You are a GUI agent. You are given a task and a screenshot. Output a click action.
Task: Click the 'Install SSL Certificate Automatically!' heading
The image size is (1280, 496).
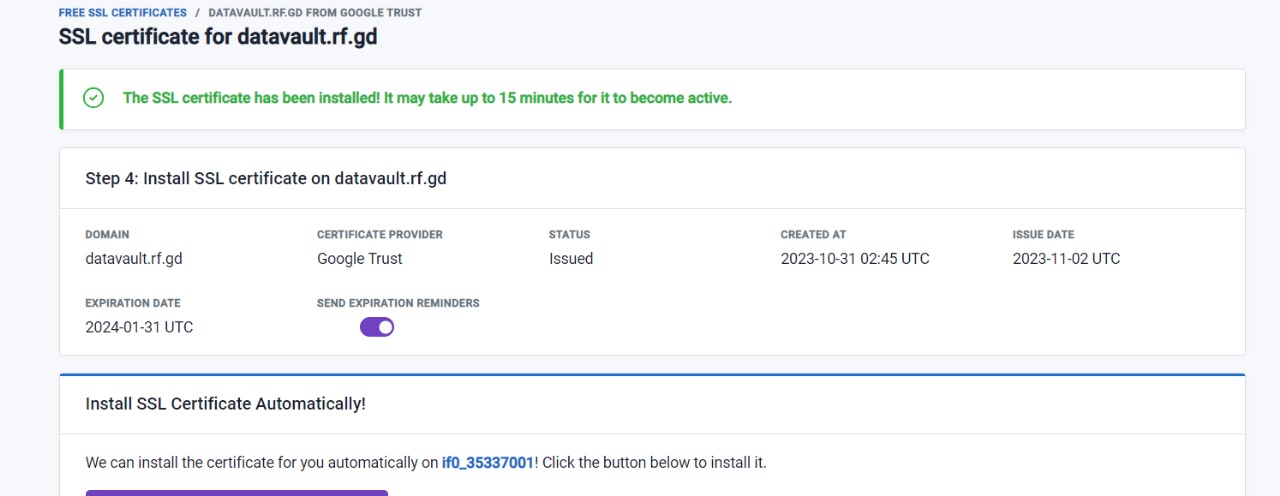point(225,404)
